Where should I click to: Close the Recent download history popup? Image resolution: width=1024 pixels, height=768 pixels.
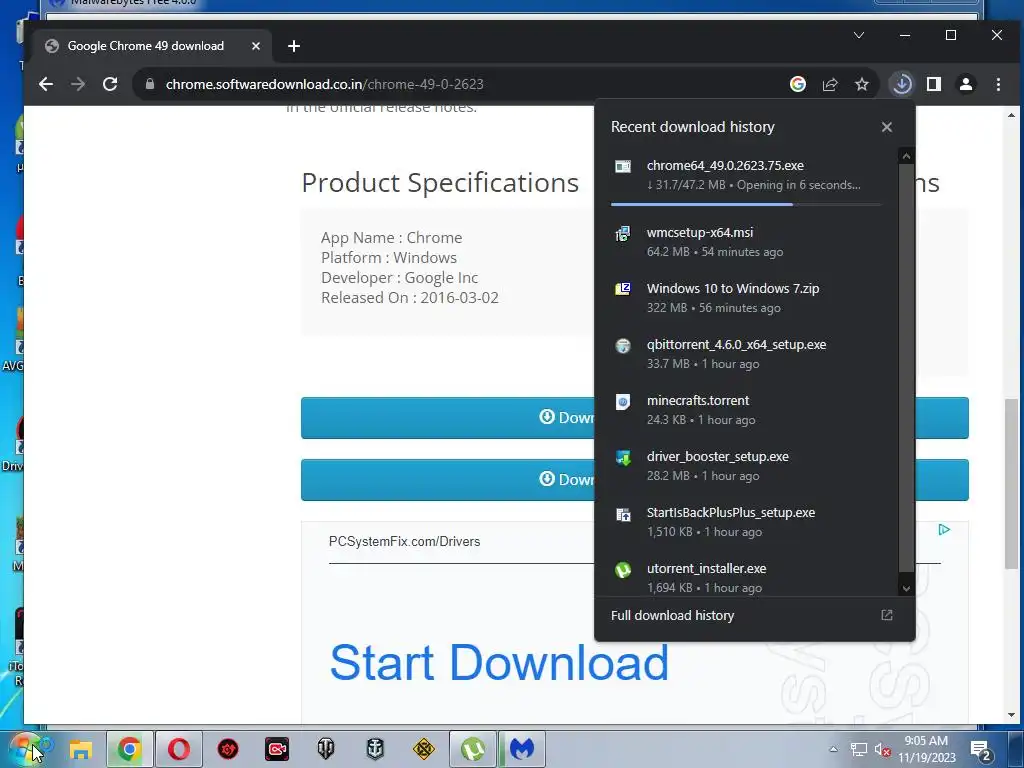pos(886,127)
